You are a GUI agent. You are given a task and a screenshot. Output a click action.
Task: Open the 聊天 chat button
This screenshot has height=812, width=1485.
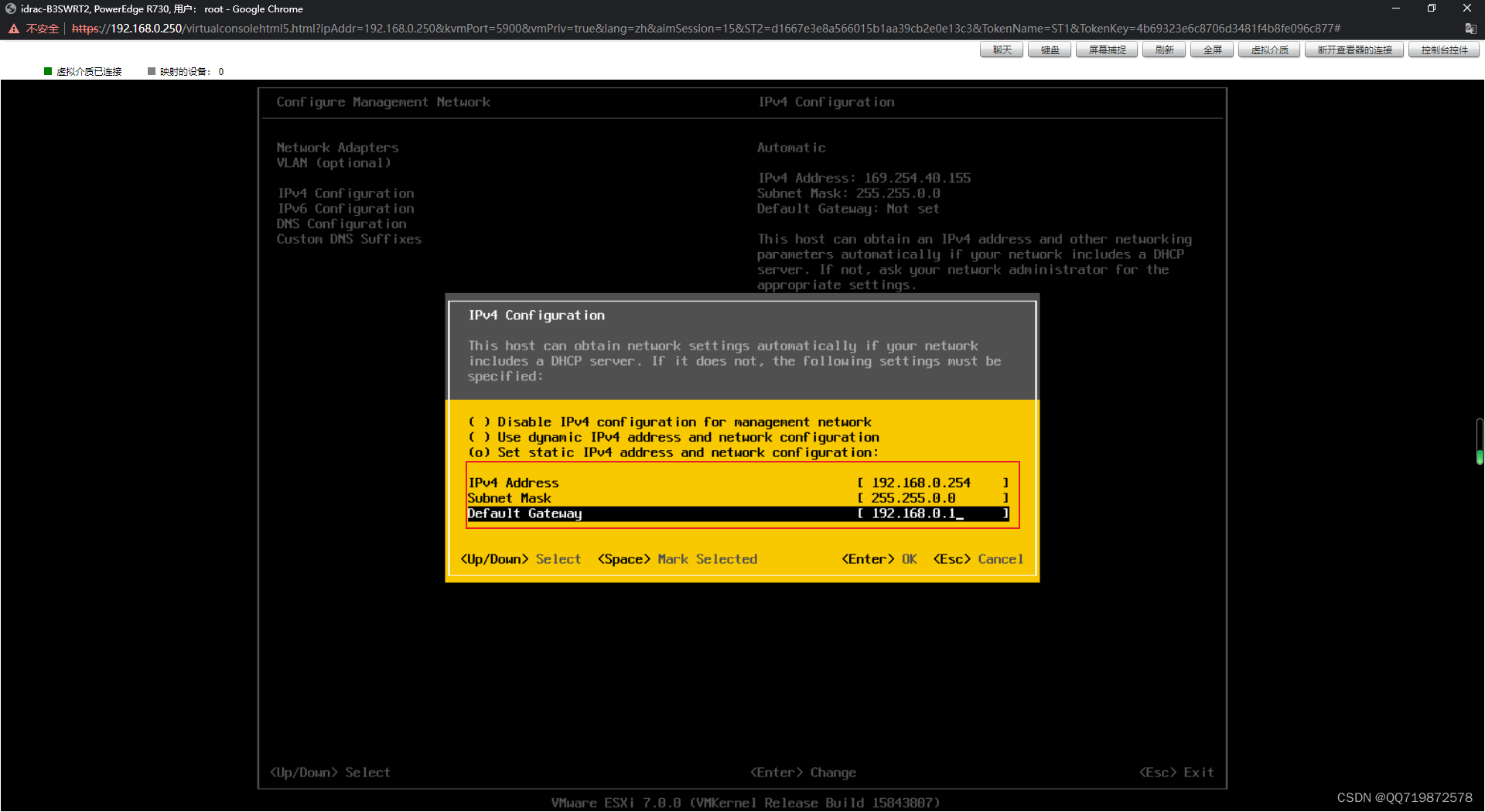(1002, 50)
